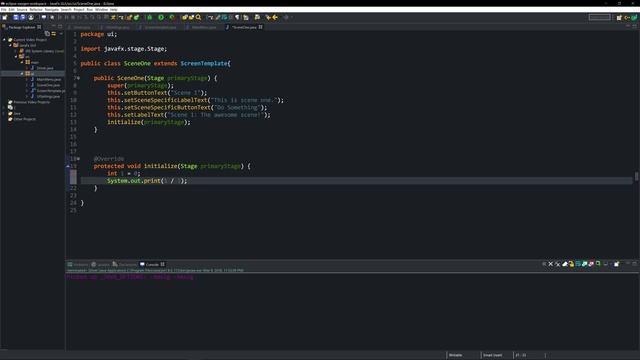Click the editor vertical scrollbar thumb
Viewport: 640px width, 360px height.
(x=636, y=176)
